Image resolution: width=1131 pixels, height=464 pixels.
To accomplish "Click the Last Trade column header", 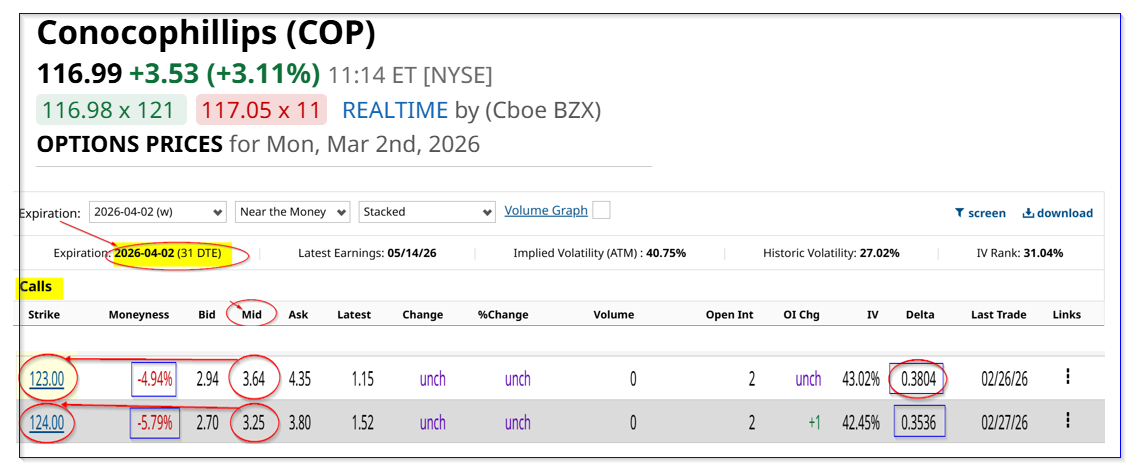I will click(998, 314).
